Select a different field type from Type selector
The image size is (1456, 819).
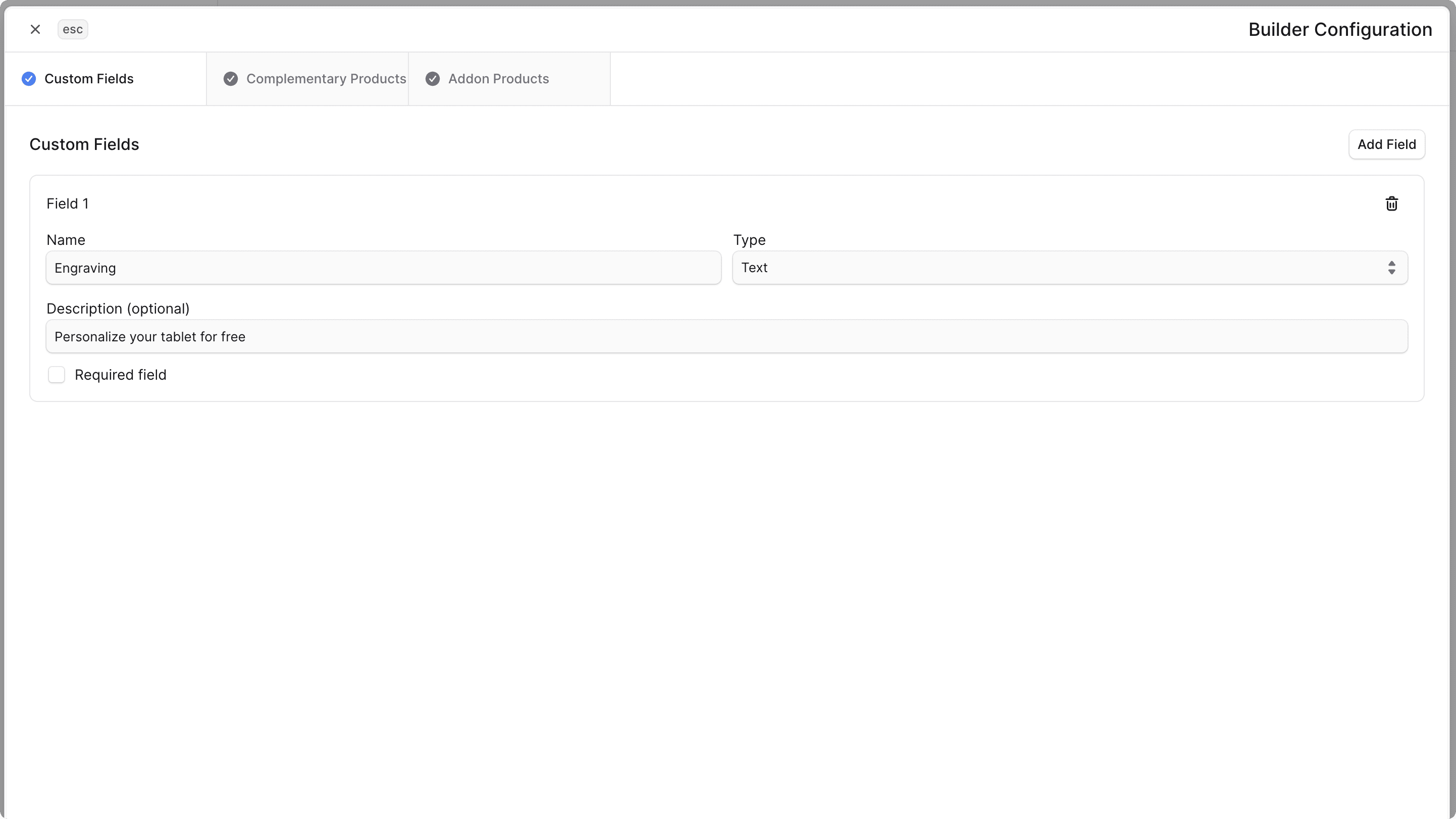pyautogui.click(x=1069, y=267)
